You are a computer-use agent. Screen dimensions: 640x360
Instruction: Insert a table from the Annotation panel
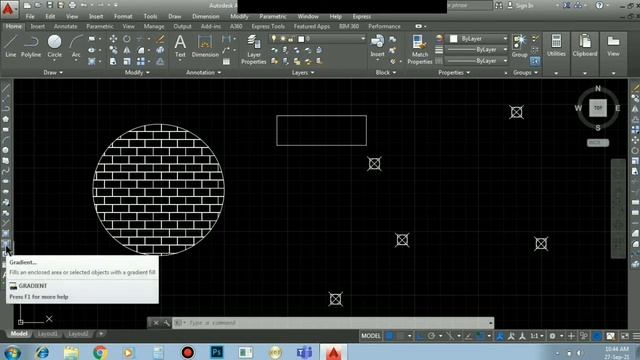tap(226, 62)
